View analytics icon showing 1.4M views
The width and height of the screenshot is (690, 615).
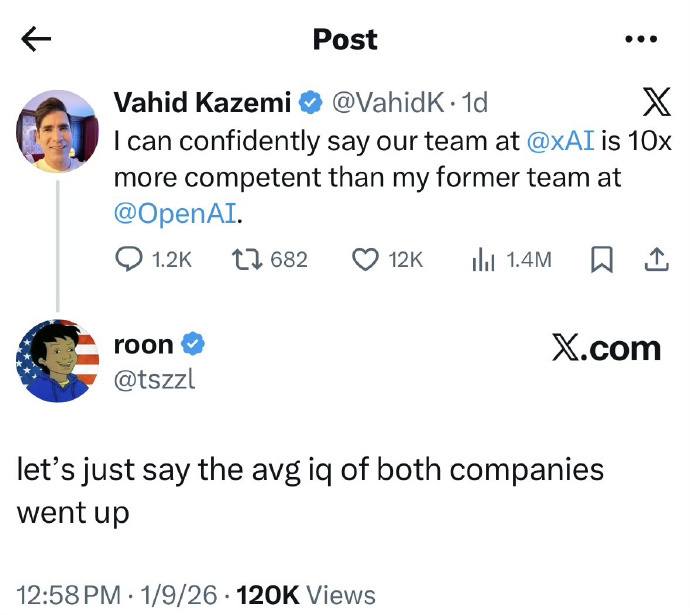484,260
